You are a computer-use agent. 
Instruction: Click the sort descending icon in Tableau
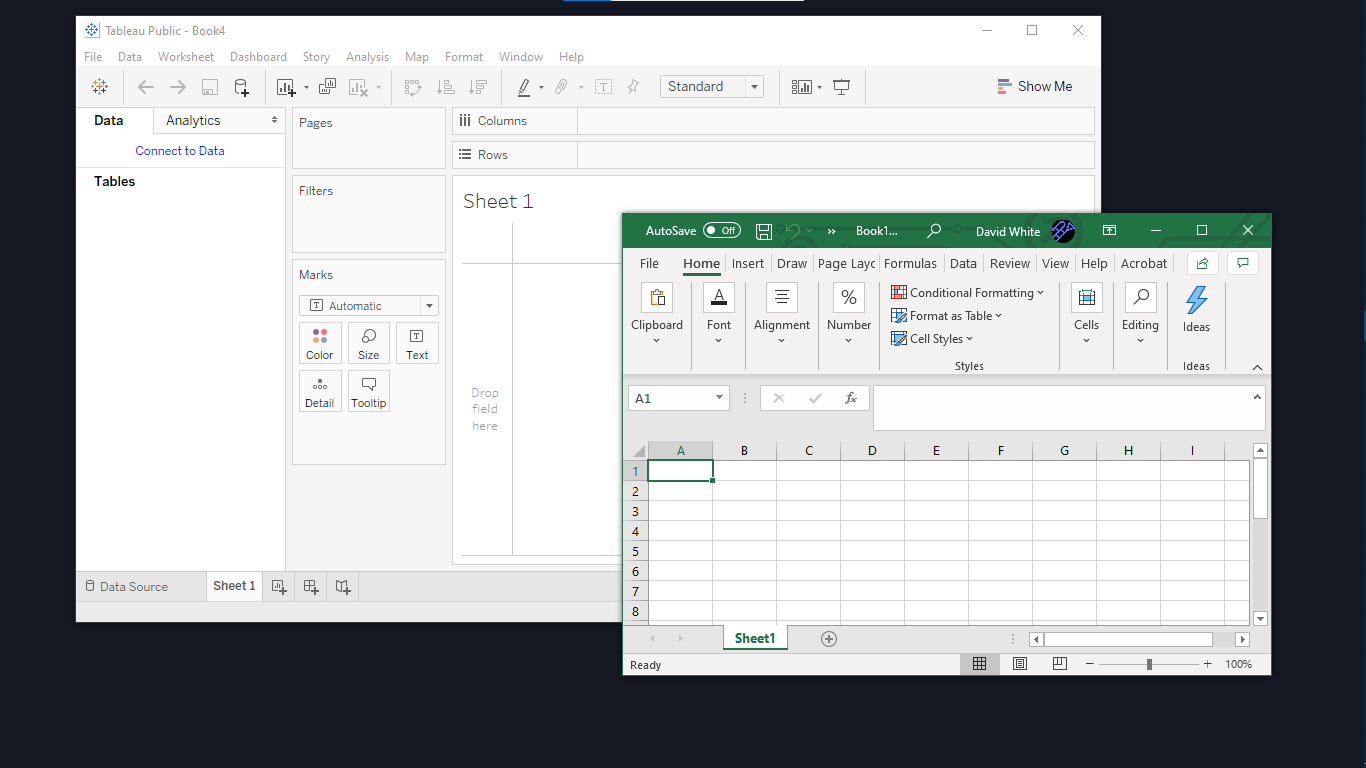coord(477,87)
